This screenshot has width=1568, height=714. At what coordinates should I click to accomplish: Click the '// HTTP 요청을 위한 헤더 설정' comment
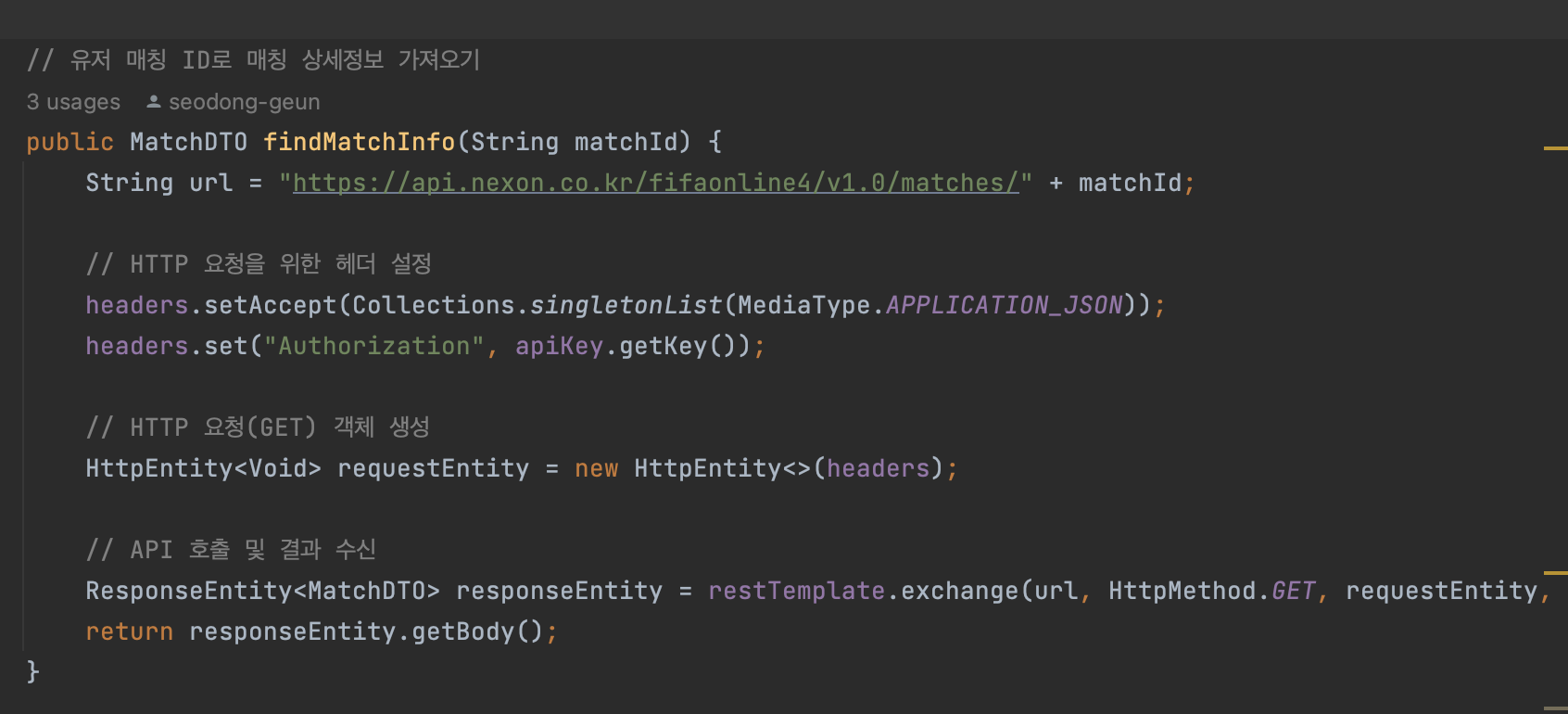click(x=259, y=264)
